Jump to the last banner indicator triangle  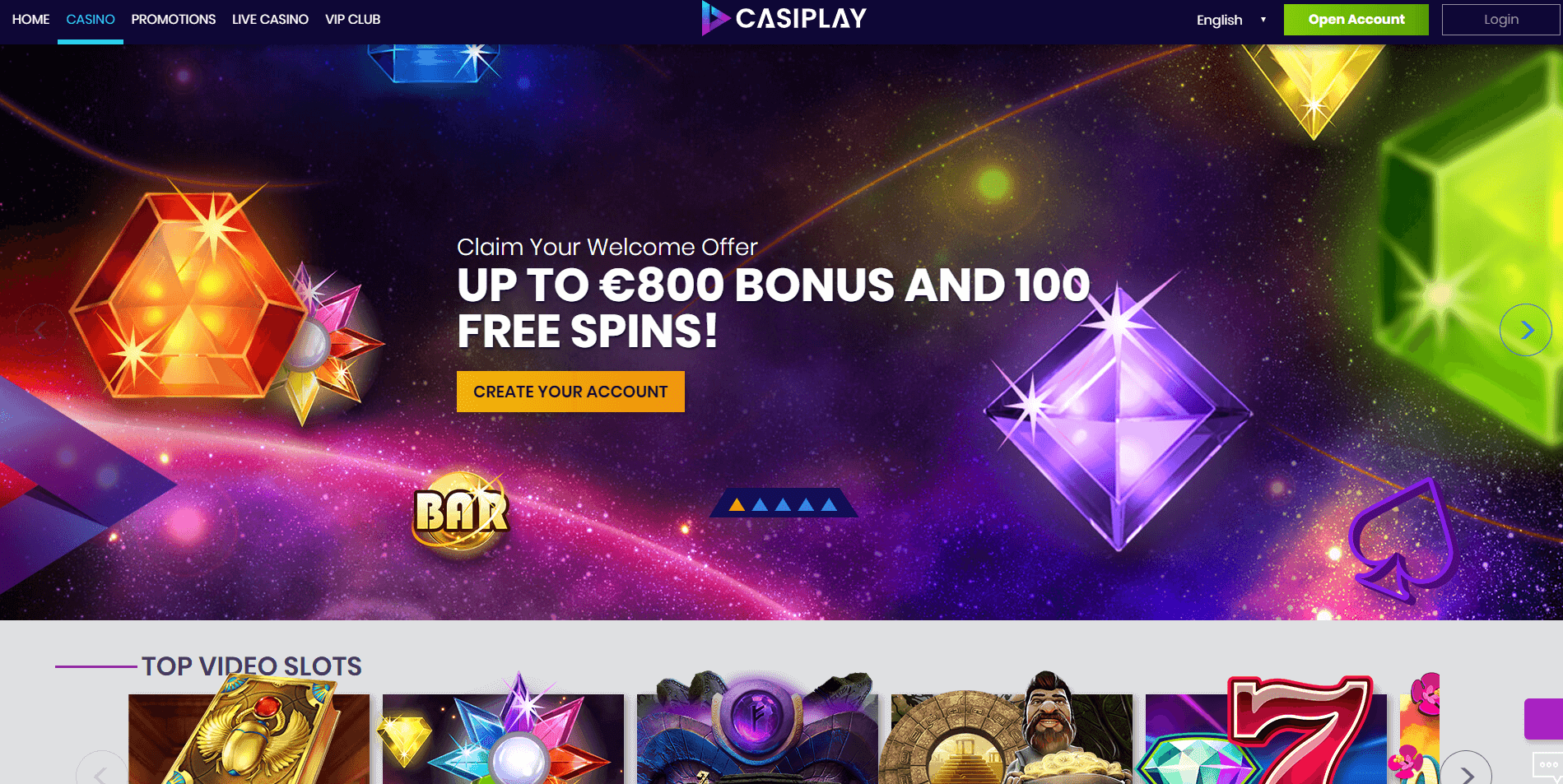click(x=830, y=504)
